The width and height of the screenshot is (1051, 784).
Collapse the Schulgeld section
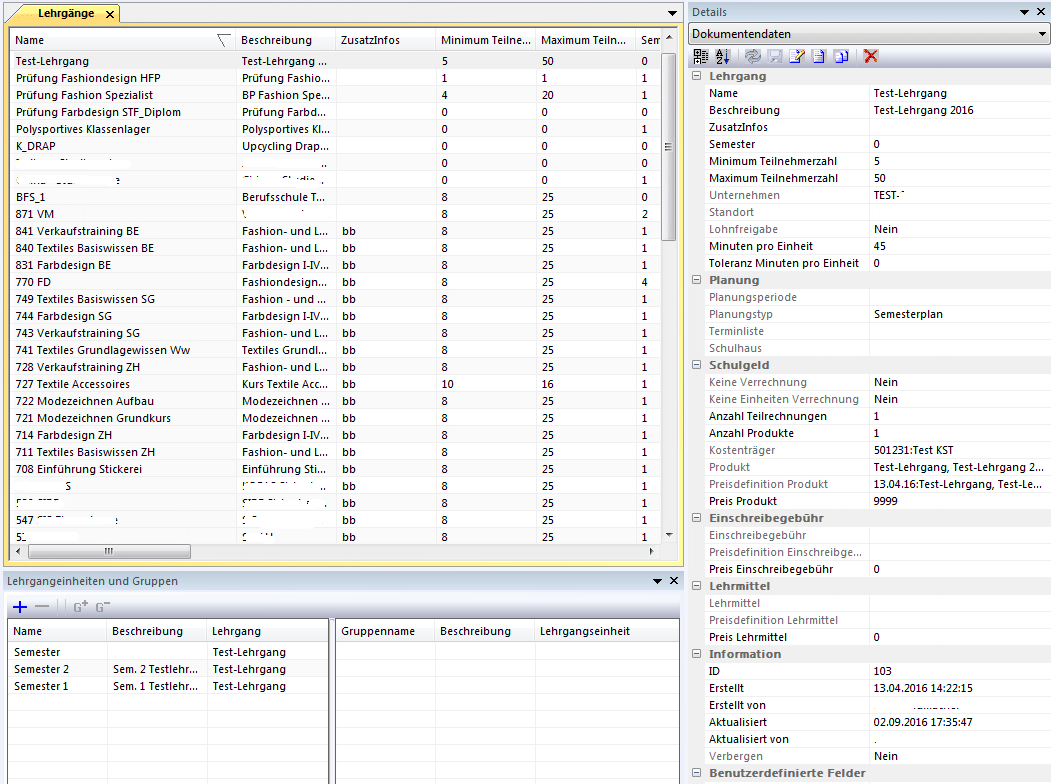(x=697, y=365)
